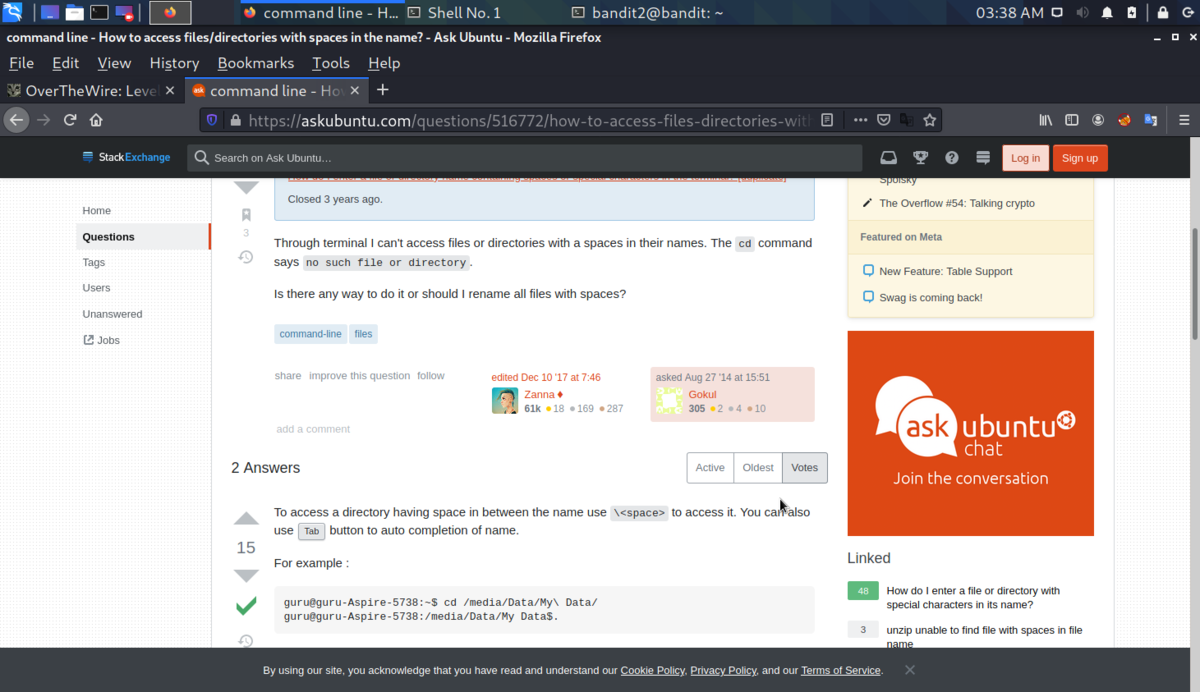Sort answers by Active
The width and height of the screenshot is (1200, 692).
point(710,468)
